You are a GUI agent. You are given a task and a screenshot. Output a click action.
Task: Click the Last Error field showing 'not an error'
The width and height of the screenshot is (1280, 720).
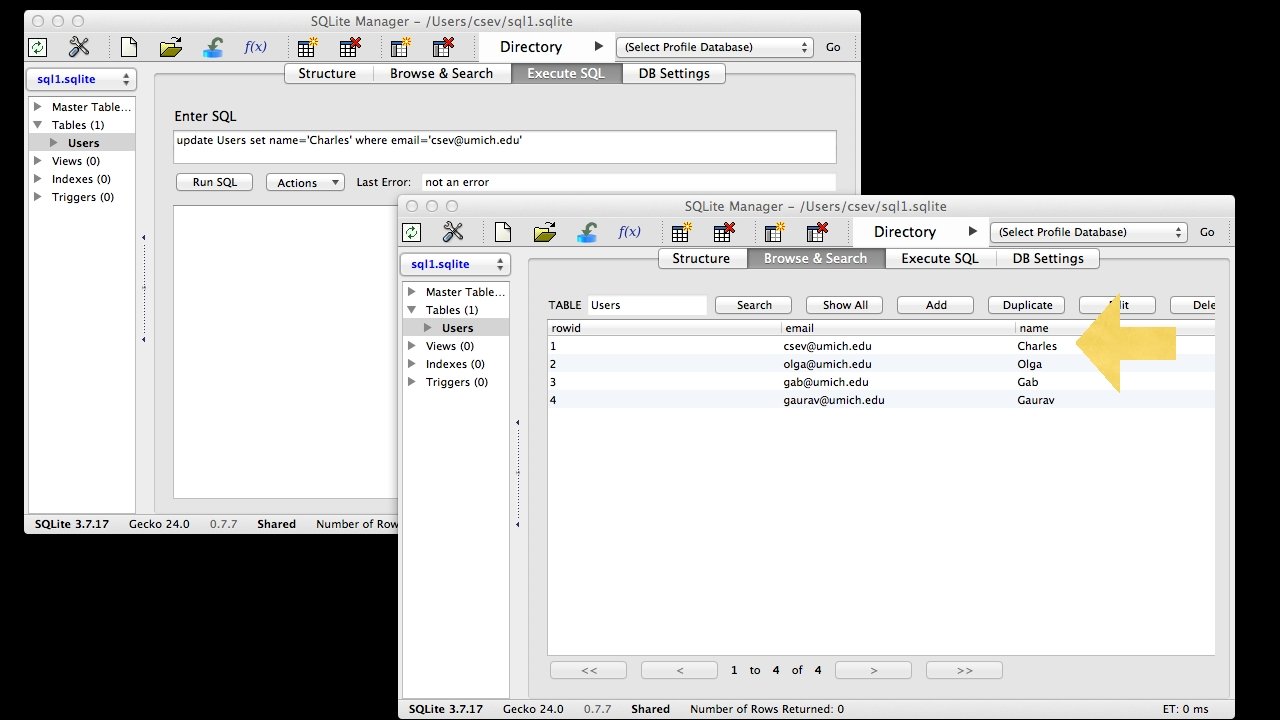[628, 182]
